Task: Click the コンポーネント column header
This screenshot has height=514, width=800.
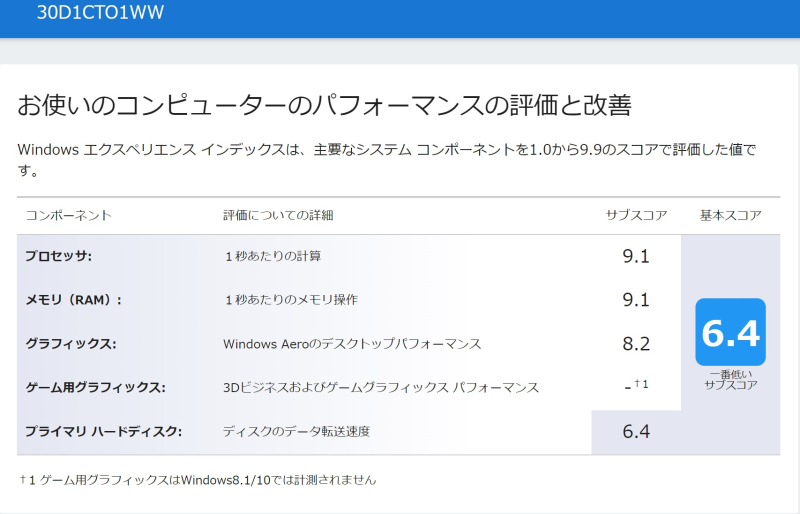Action: (68, 215)
